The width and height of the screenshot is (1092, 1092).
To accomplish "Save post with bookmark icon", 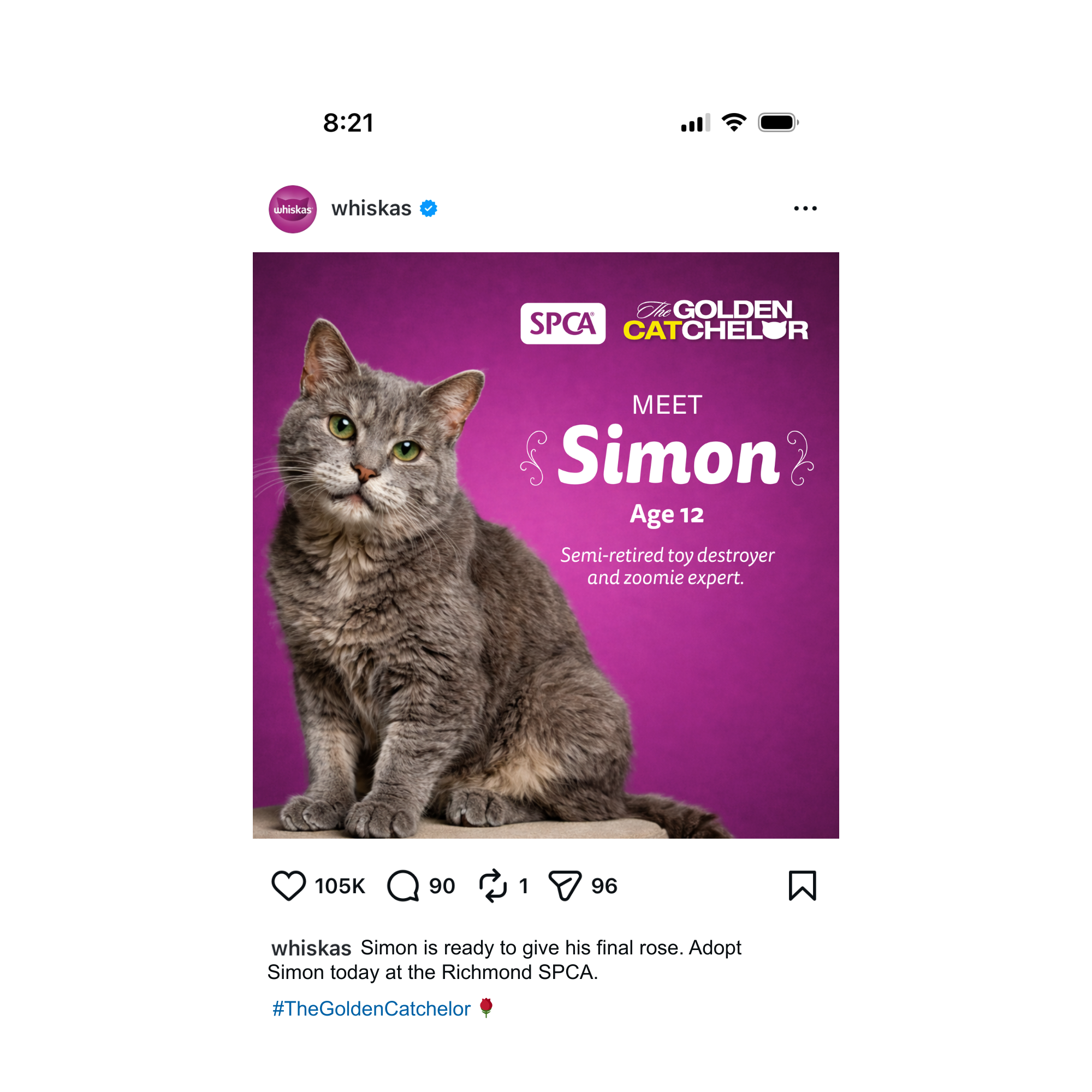I will [x=802, y=885].
